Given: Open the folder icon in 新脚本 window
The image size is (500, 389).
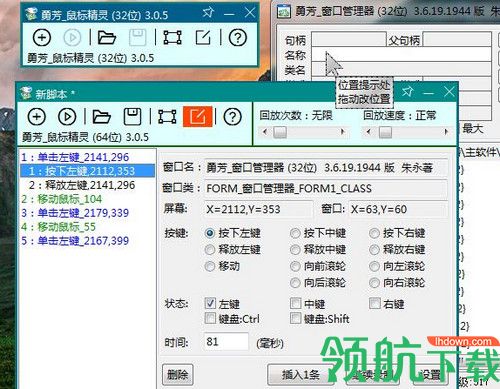Looking at the screenshot, I should click(x=101, y=117).
